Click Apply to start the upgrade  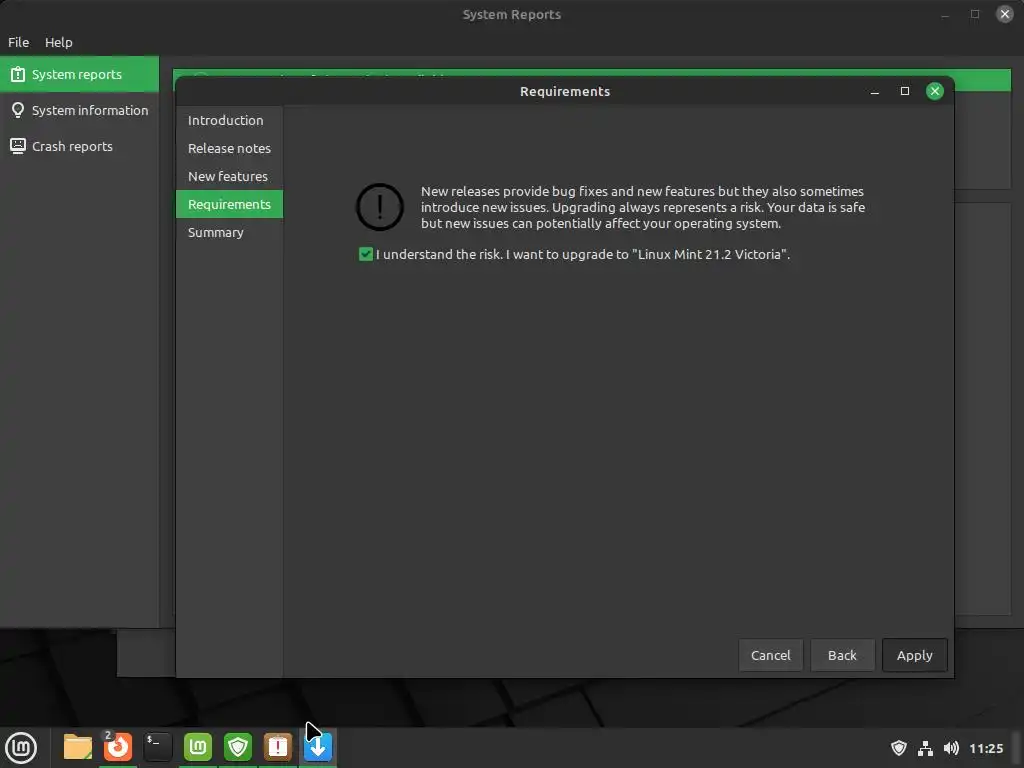pos(914,655)
